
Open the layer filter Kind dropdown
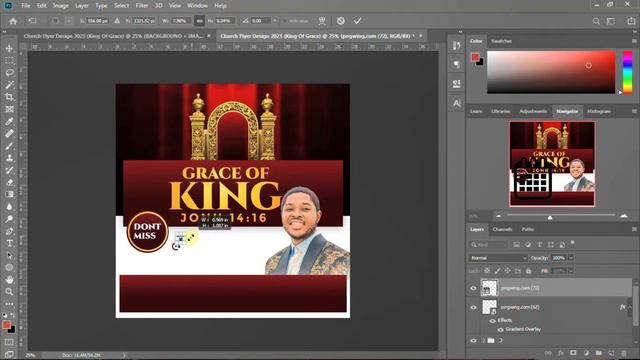488,245
